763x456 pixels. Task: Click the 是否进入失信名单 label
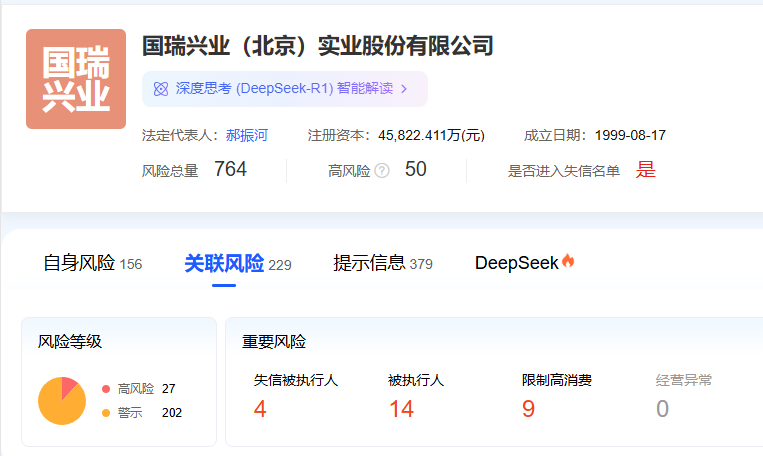pyautogui.click(x=564, y=171)
